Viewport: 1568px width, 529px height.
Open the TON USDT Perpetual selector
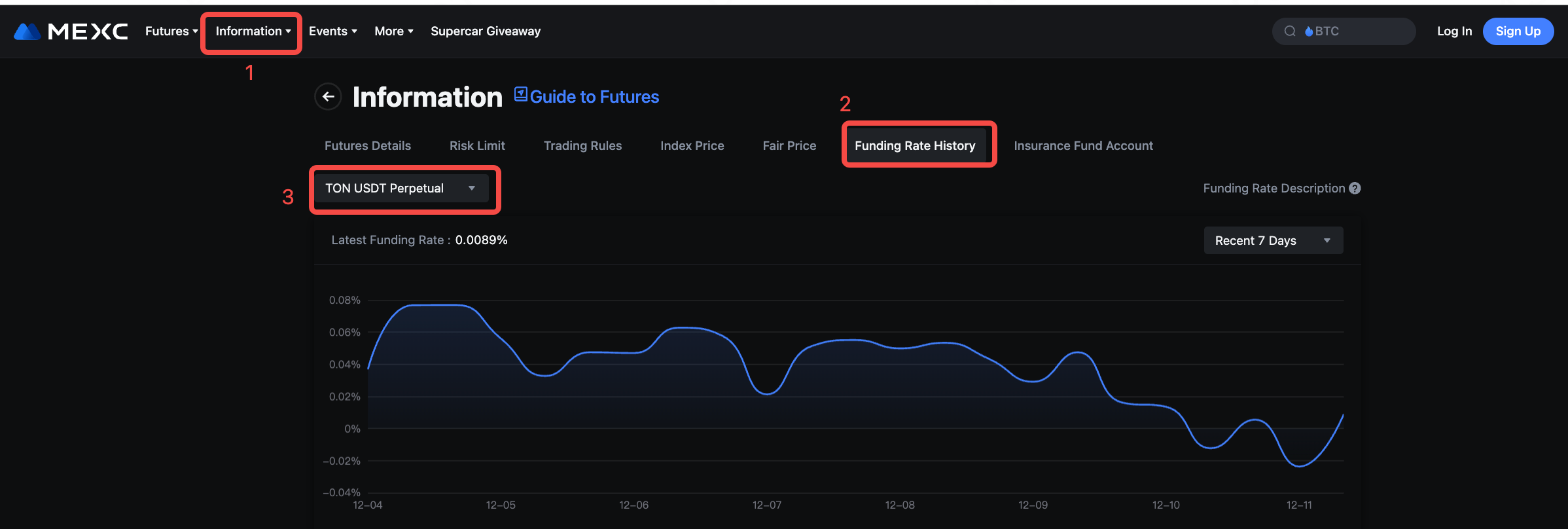point(401,189)
